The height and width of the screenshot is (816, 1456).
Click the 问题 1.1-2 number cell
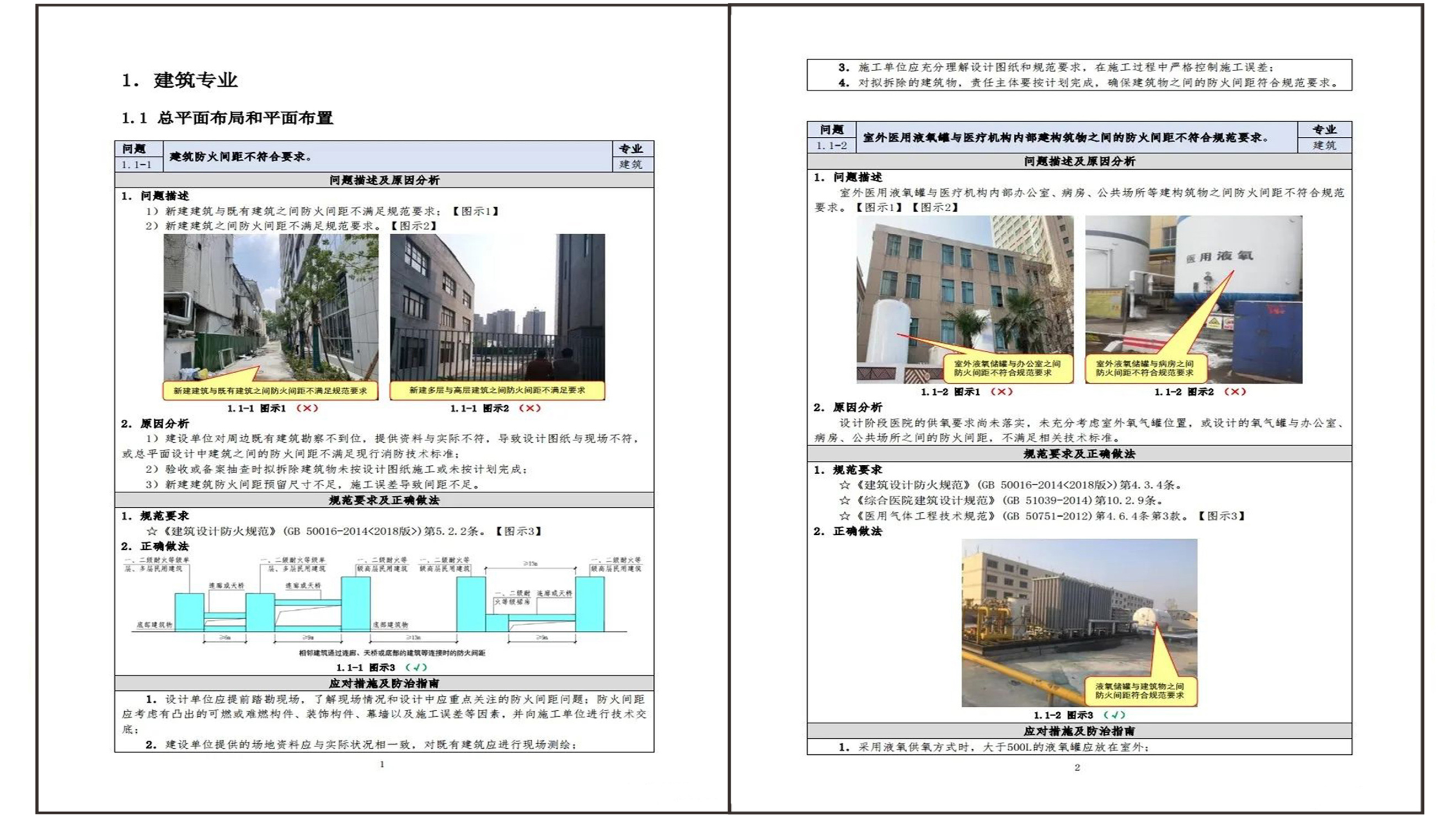point(831,146)
